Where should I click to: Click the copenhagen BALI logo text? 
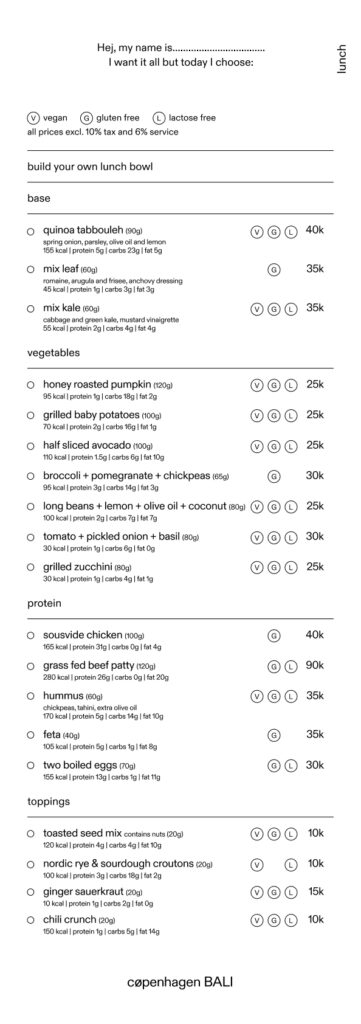180,981
